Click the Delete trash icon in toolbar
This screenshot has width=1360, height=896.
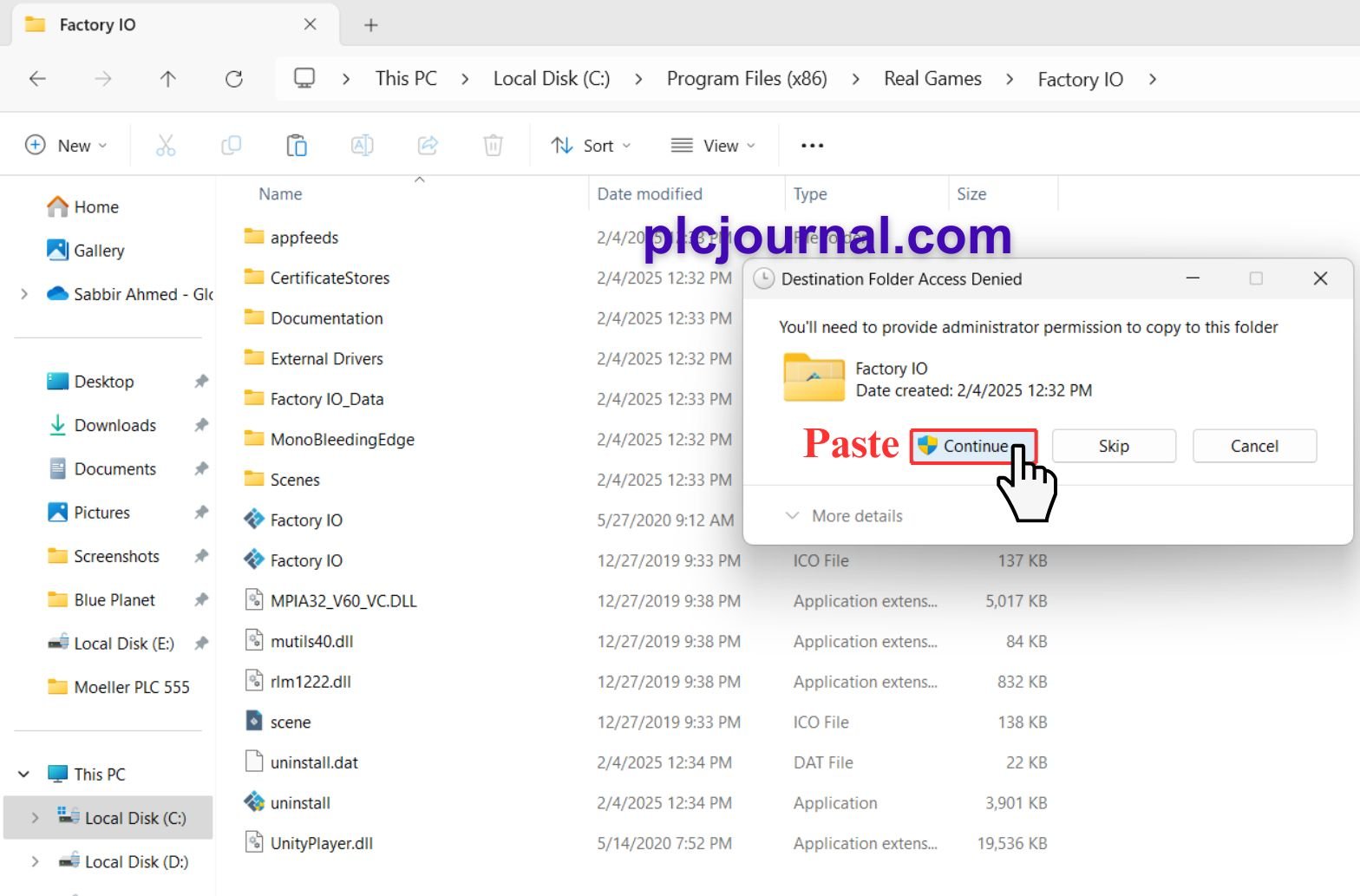[493, 146]
